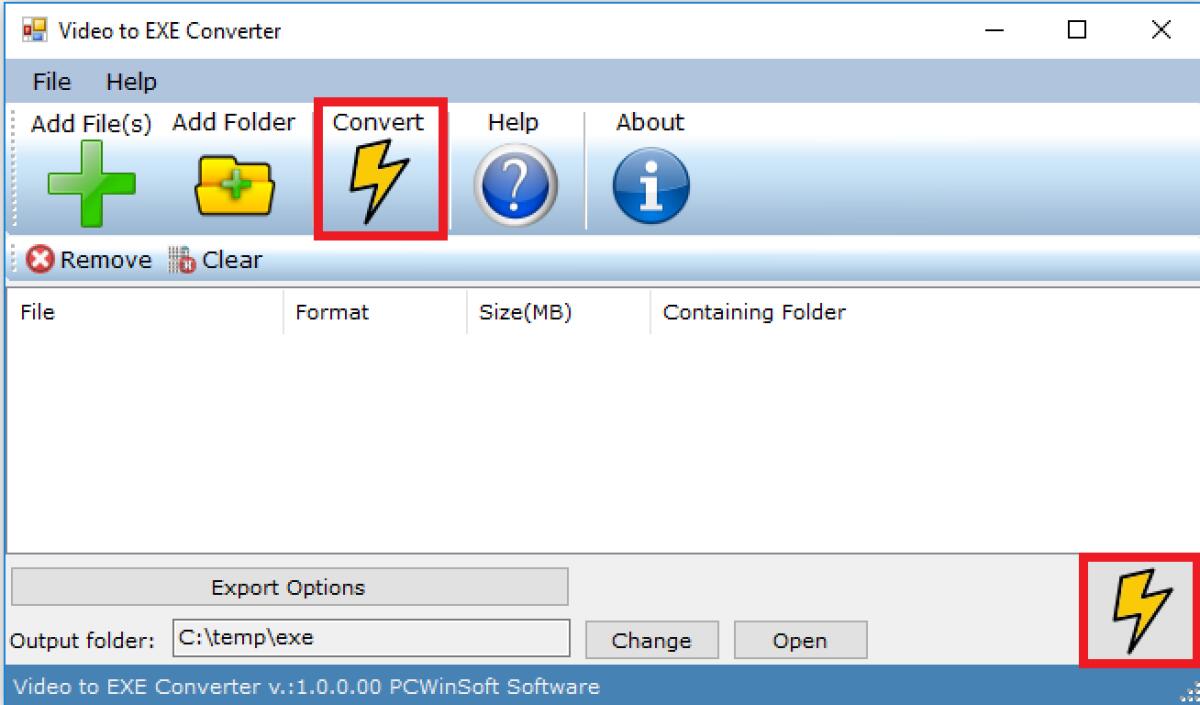Open the File menu
This screenshot has width=1200, height=705.
(49, 81)
